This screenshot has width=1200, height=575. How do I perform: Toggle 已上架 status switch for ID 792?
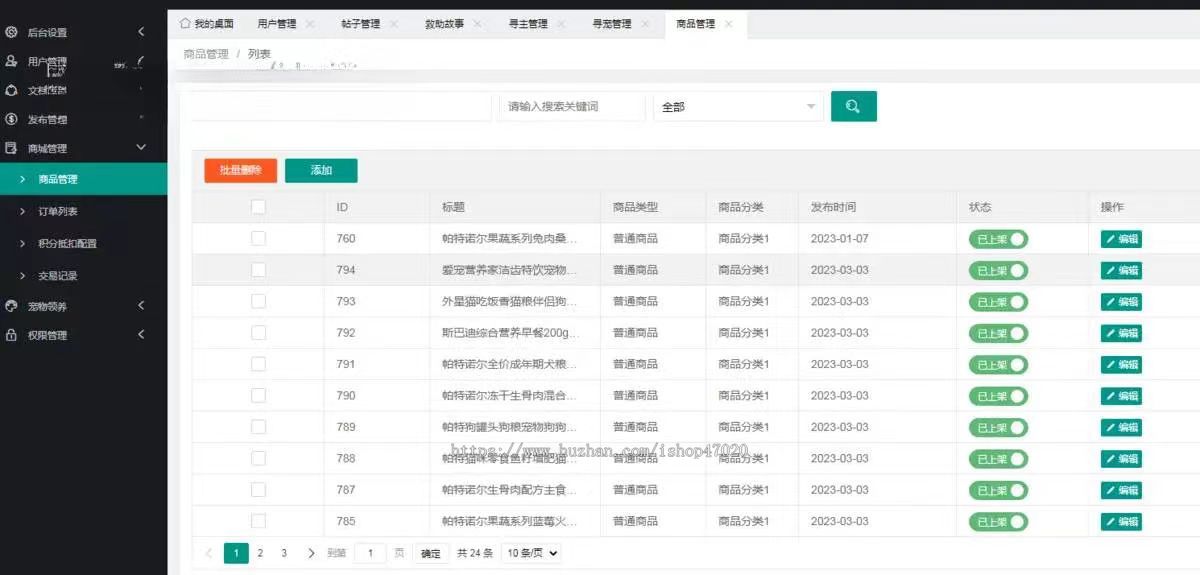coord(998,333)
